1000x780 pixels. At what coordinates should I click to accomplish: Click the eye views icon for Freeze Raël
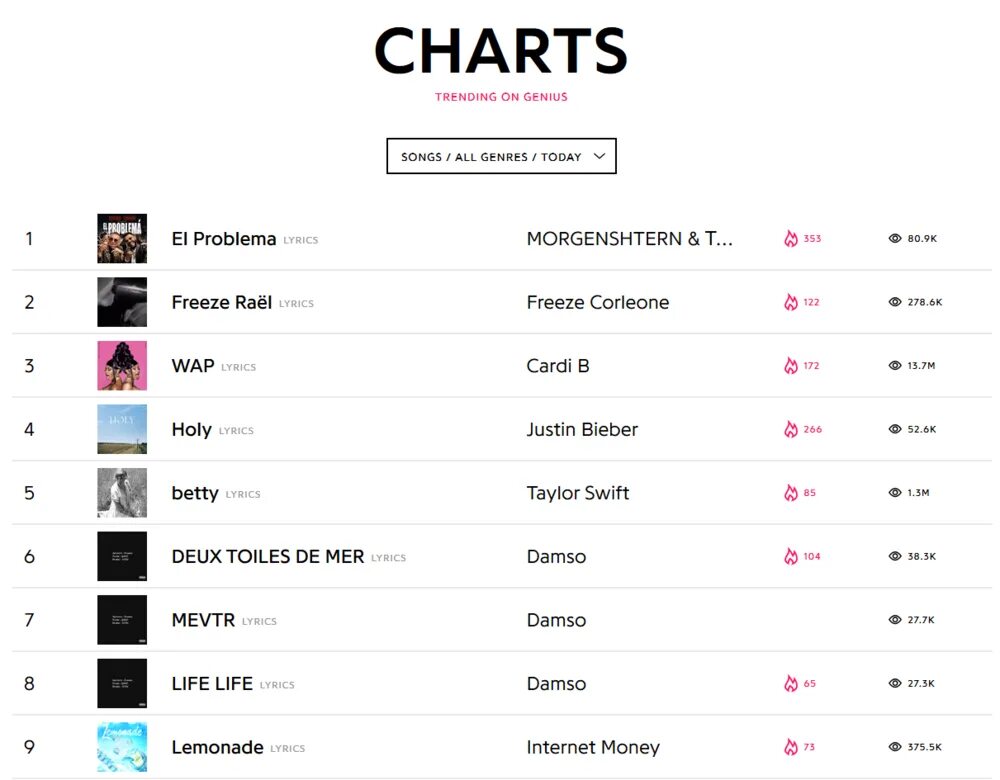[x=895, y=302]
